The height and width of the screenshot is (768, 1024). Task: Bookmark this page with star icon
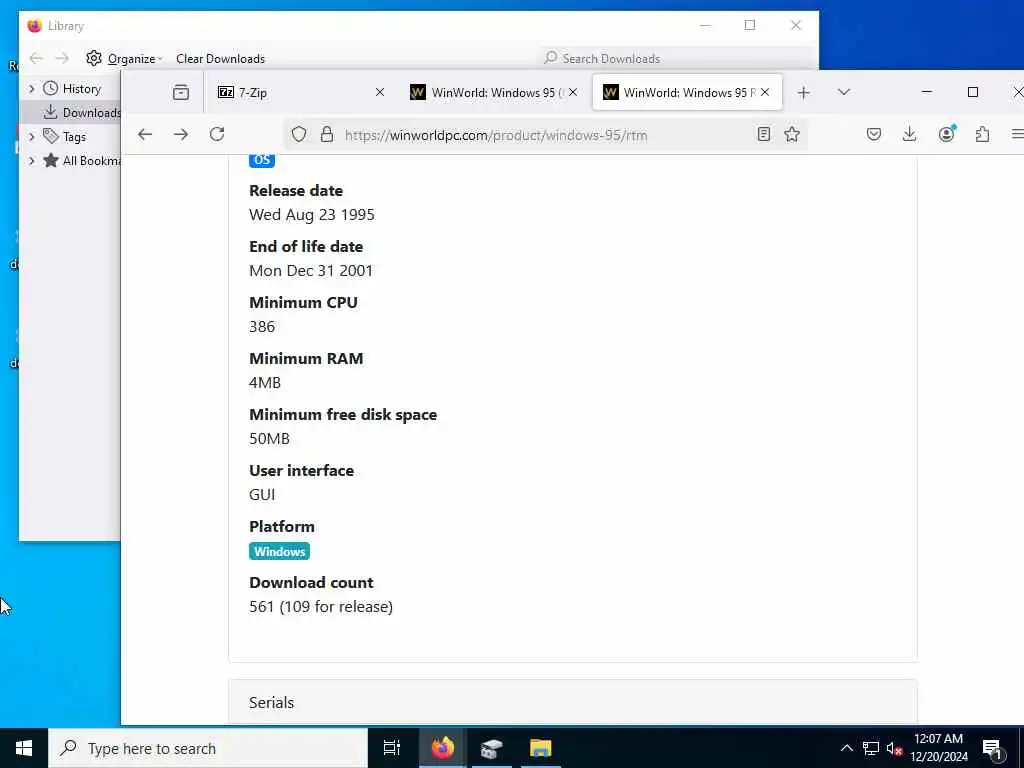(x=792, y=135)
